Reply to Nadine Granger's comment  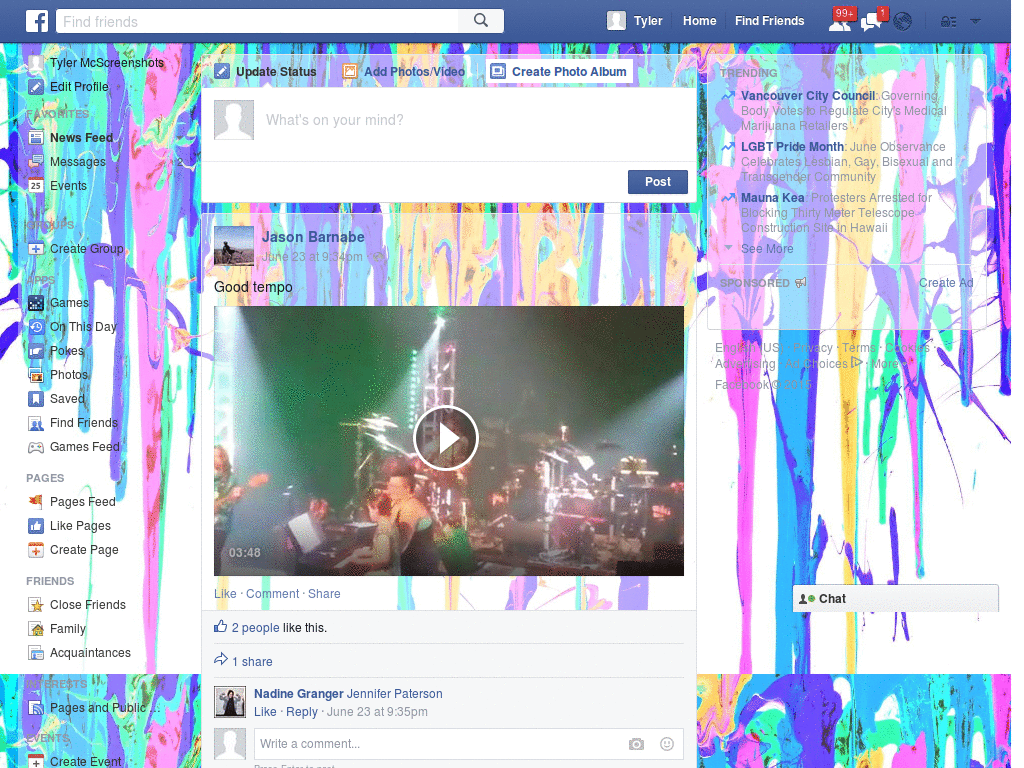[302, 712]
